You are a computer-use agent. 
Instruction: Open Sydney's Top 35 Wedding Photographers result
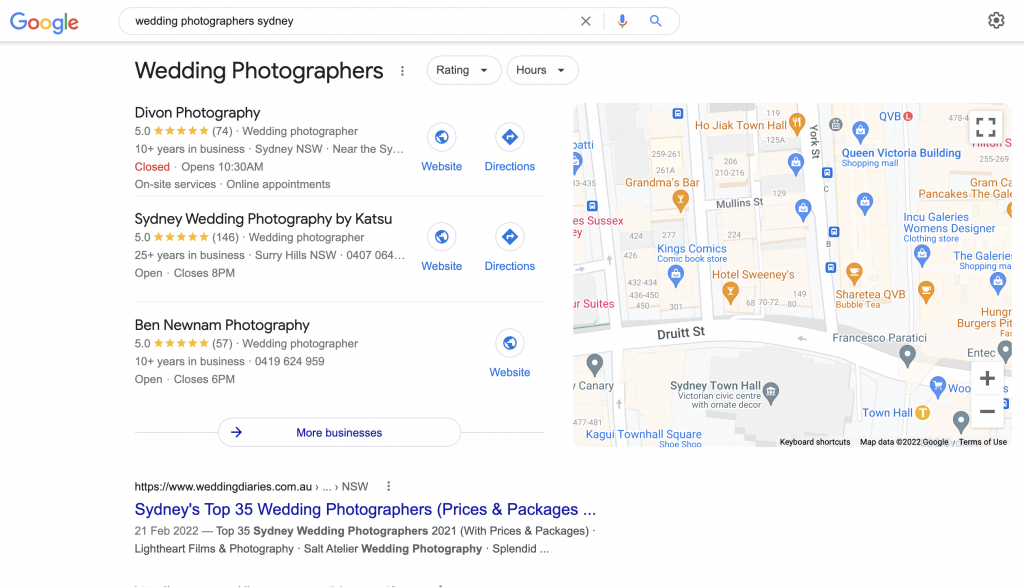coord(365,509)
